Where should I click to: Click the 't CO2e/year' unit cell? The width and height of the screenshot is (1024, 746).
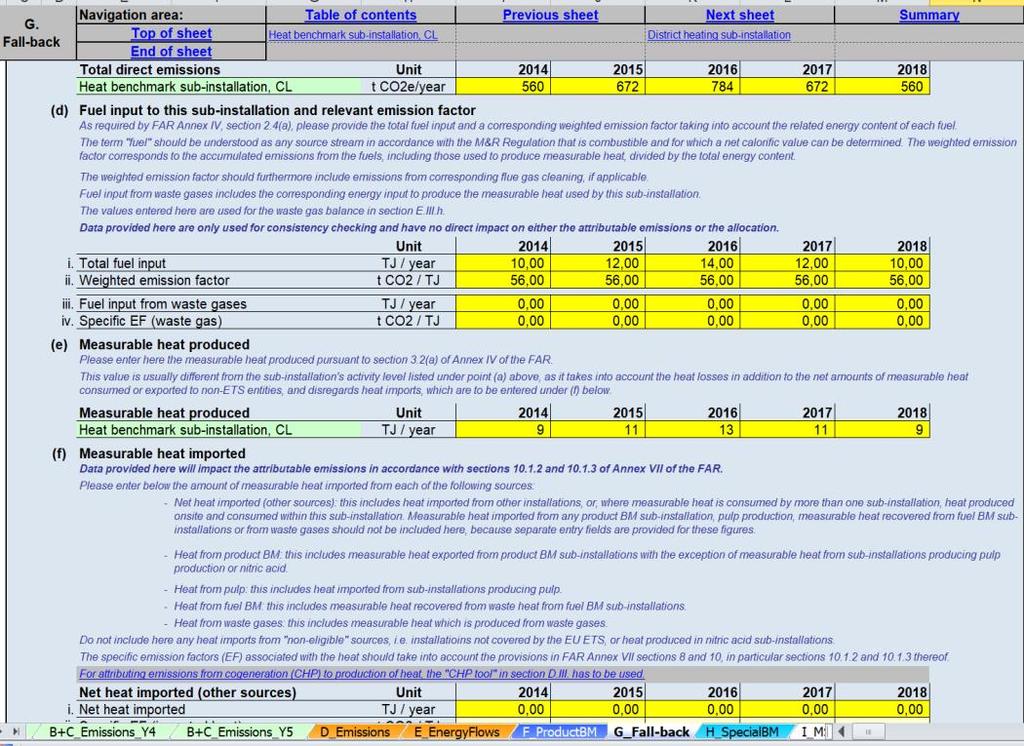(x=408, y=86)
